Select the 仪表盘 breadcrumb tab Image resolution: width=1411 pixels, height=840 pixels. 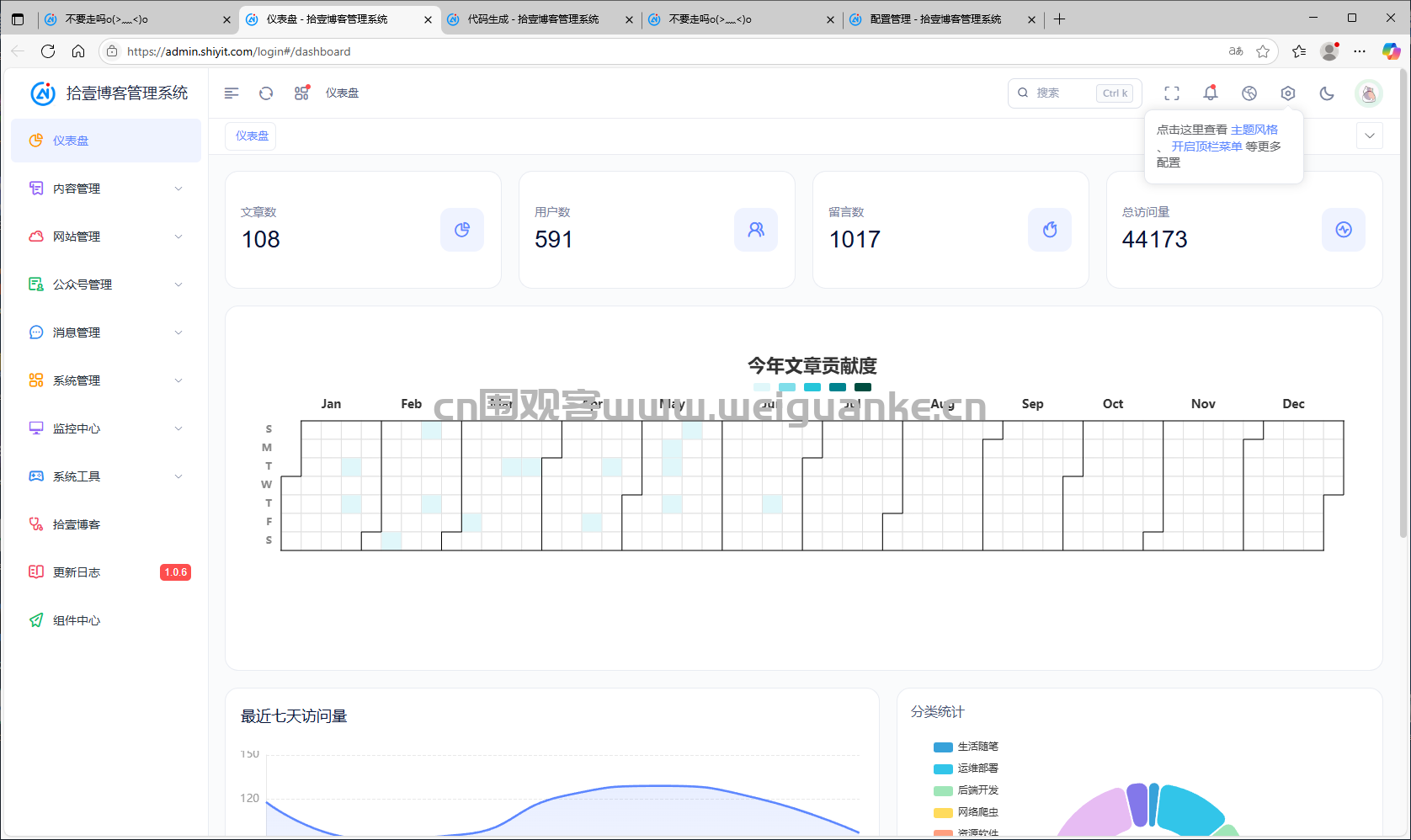click(250, 136)
